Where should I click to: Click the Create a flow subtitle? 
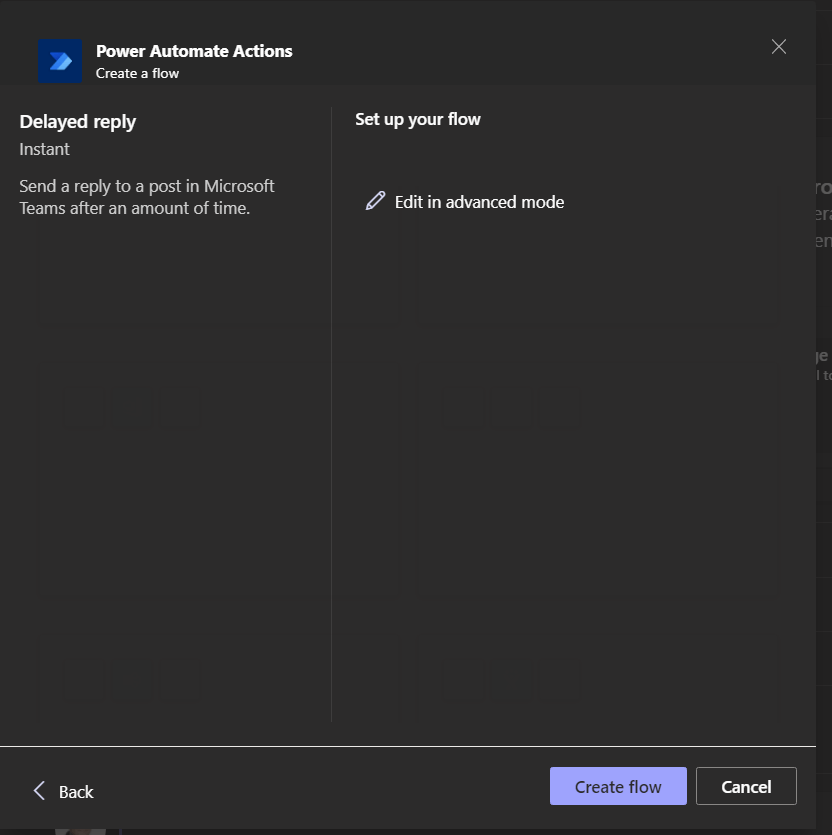(x=138, y=73)
